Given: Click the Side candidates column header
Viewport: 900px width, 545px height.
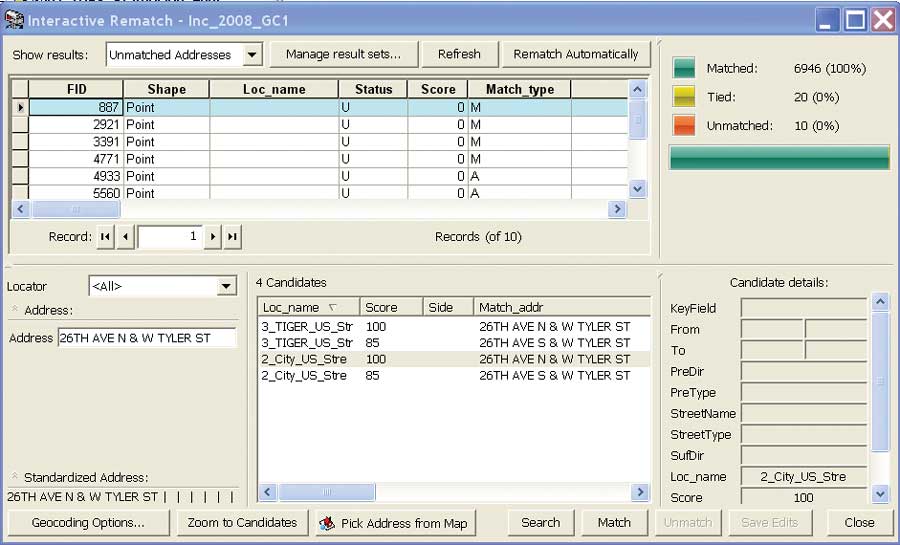Looking at the screenshot, I should point(448,307).
